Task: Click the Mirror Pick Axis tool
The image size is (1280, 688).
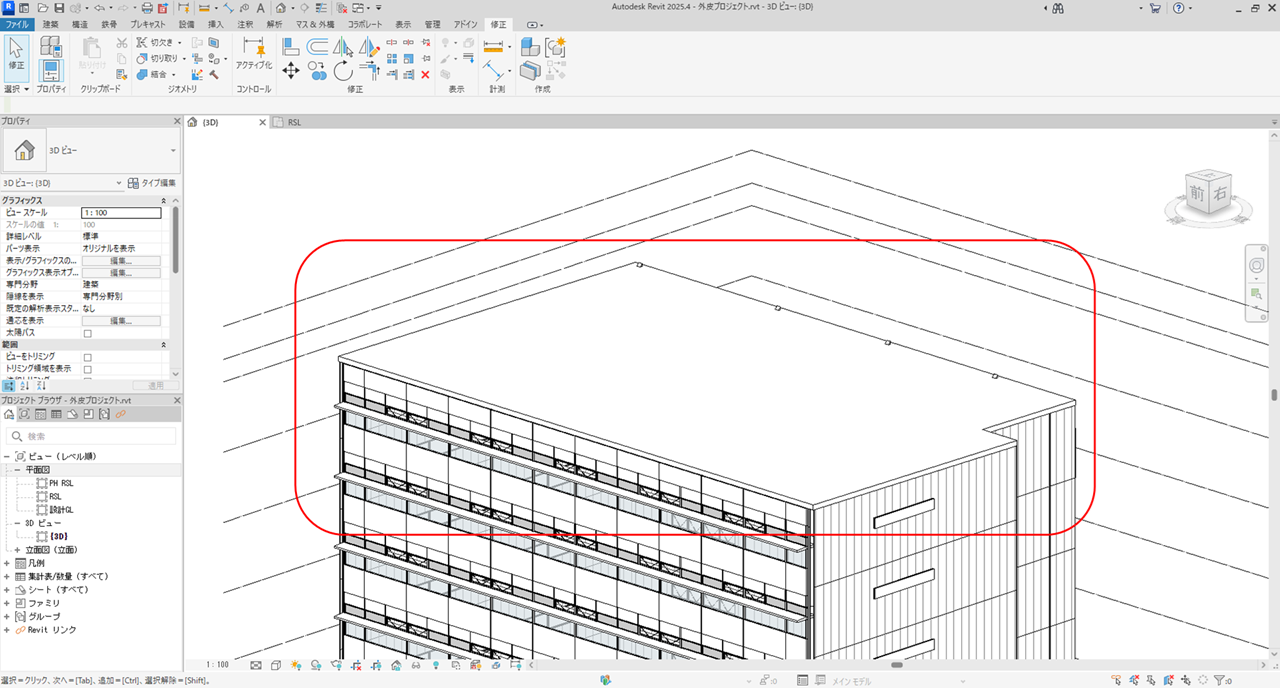Action: [343, 46]
